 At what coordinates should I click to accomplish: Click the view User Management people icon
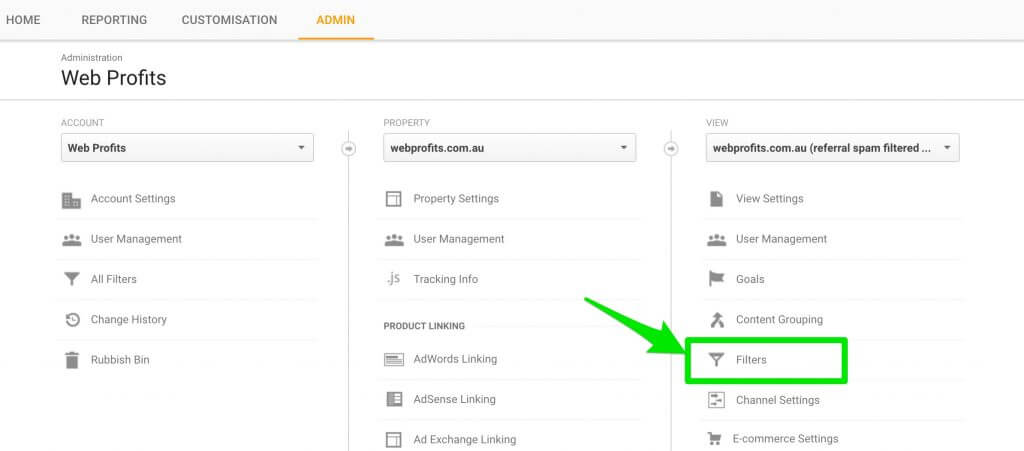click(x=716, y=240)
